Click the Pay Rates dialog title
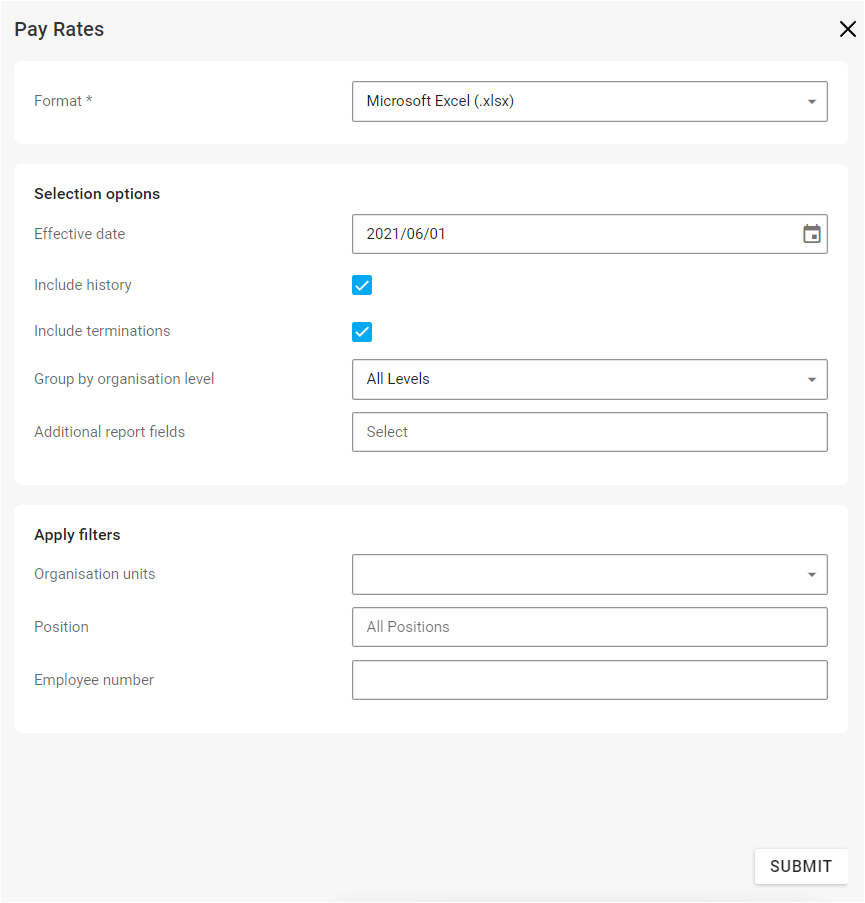This screenshot has width=865, height=903. coord(59,29)
